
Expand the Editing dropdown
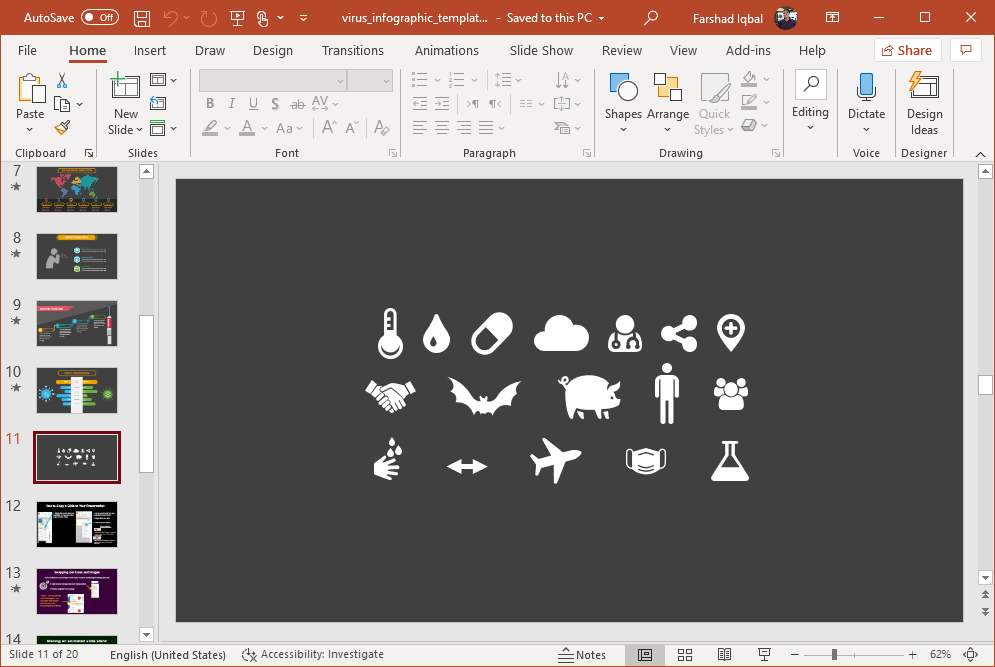point(810,101)
